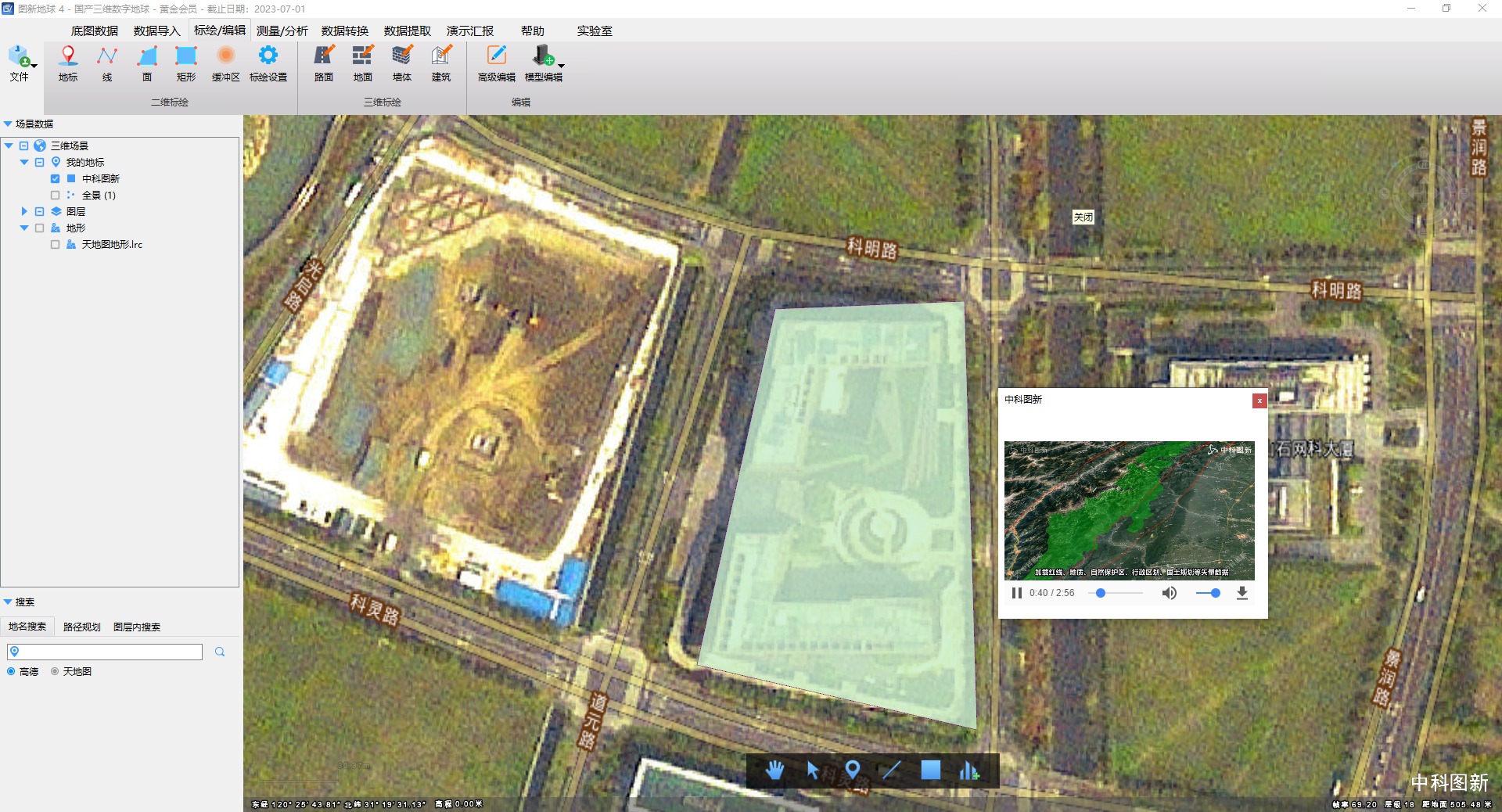Select the 路面 road surface tool

pyautogui.click(x=324, y=63)
